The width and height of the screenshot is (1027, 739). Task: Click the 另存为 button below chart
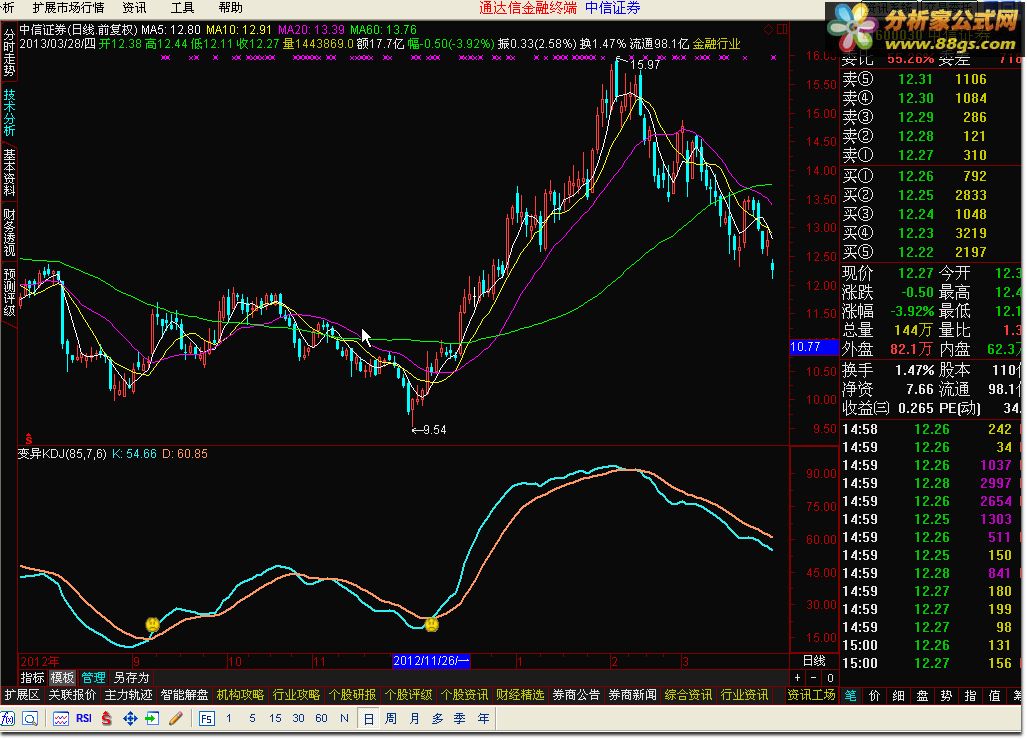pos(132,678)
